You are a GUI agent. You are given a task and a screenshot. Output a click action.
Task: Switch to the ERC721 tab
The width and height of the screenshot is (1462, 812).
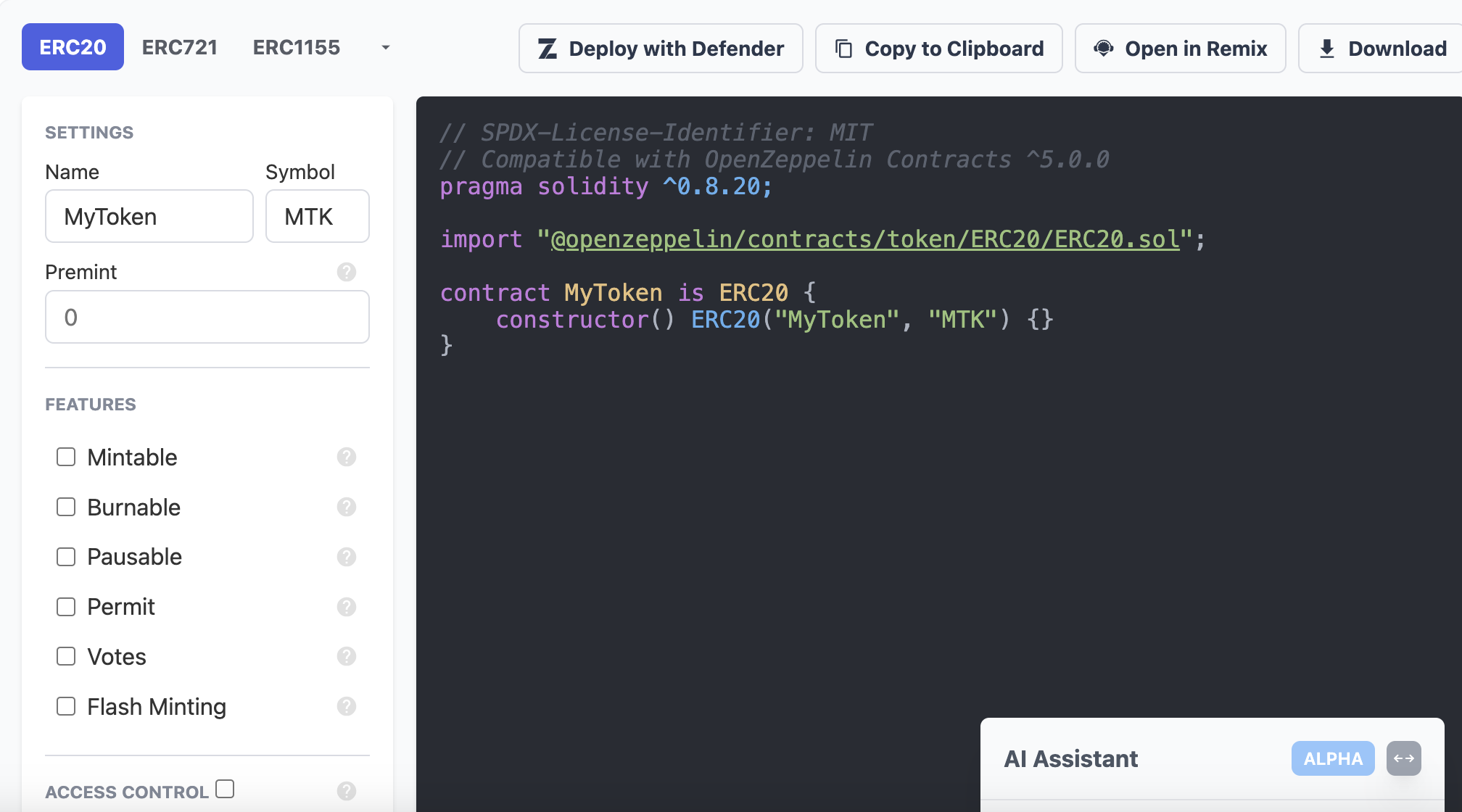tap(180, 48)
